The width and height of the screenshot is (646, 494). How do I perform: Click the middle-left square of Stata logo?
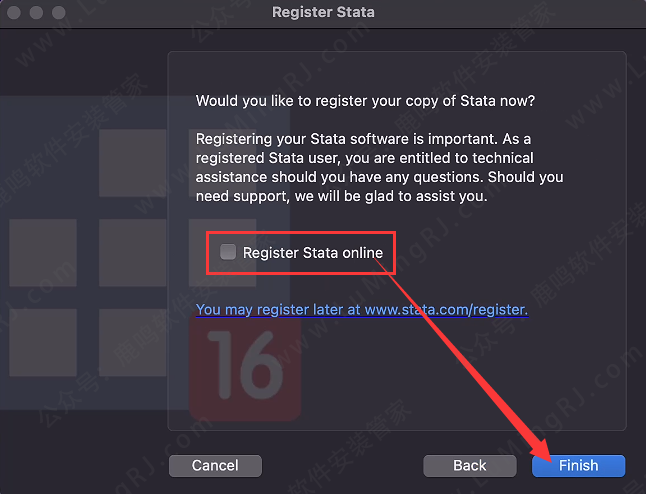point(43,252)
